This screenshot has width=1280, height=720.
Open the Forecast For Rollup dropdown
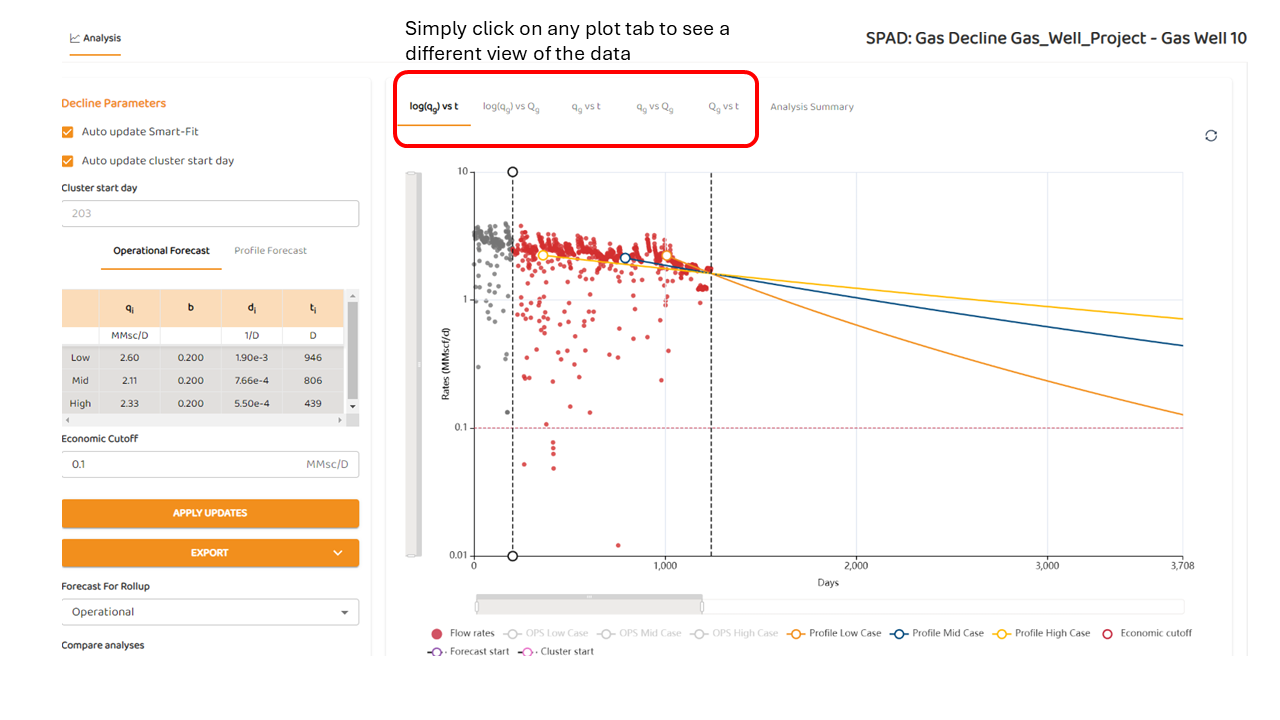210,612
